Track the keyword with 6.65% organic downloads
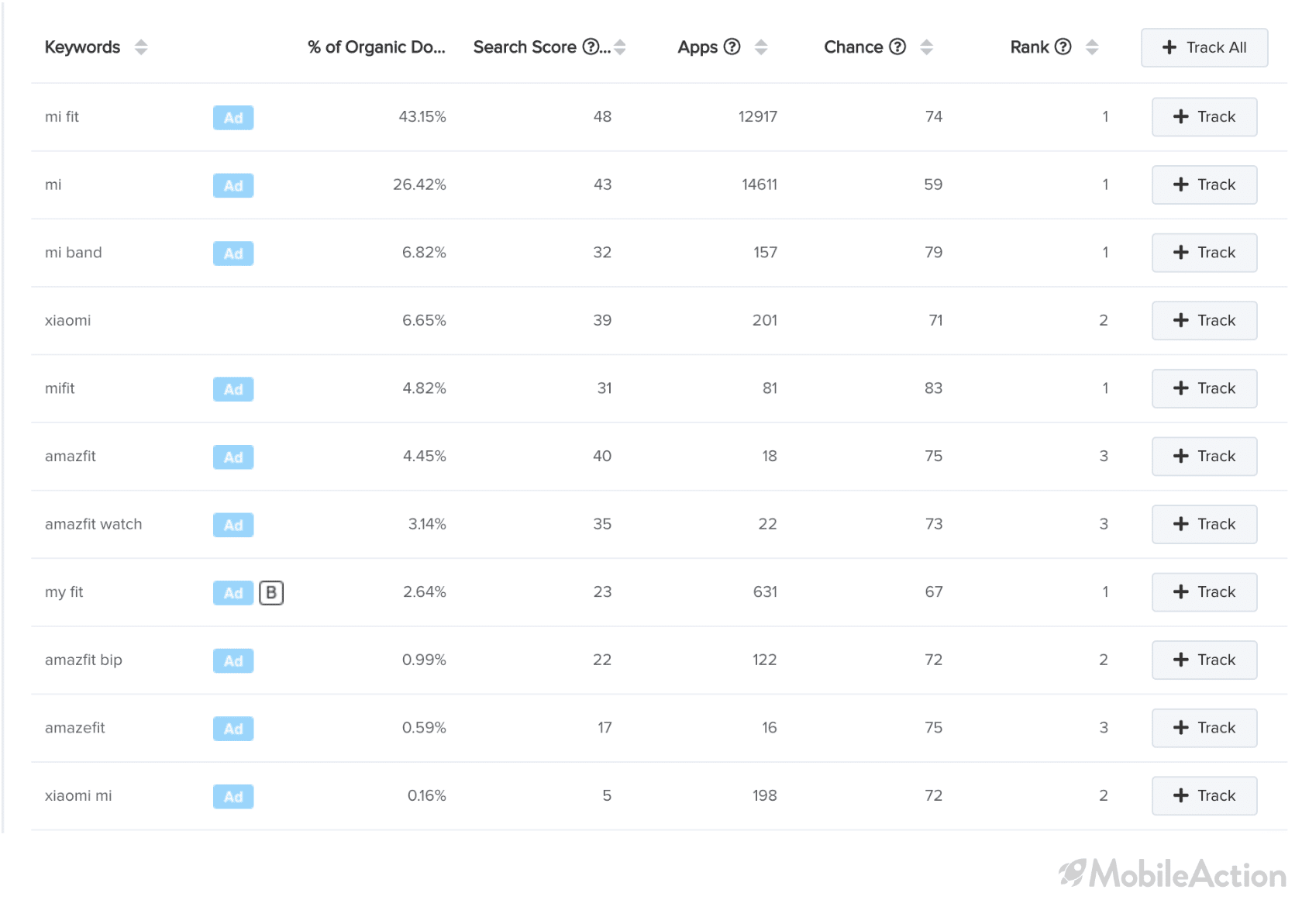The height and width of the screenshot is (924, 1302). [1204, 320]
